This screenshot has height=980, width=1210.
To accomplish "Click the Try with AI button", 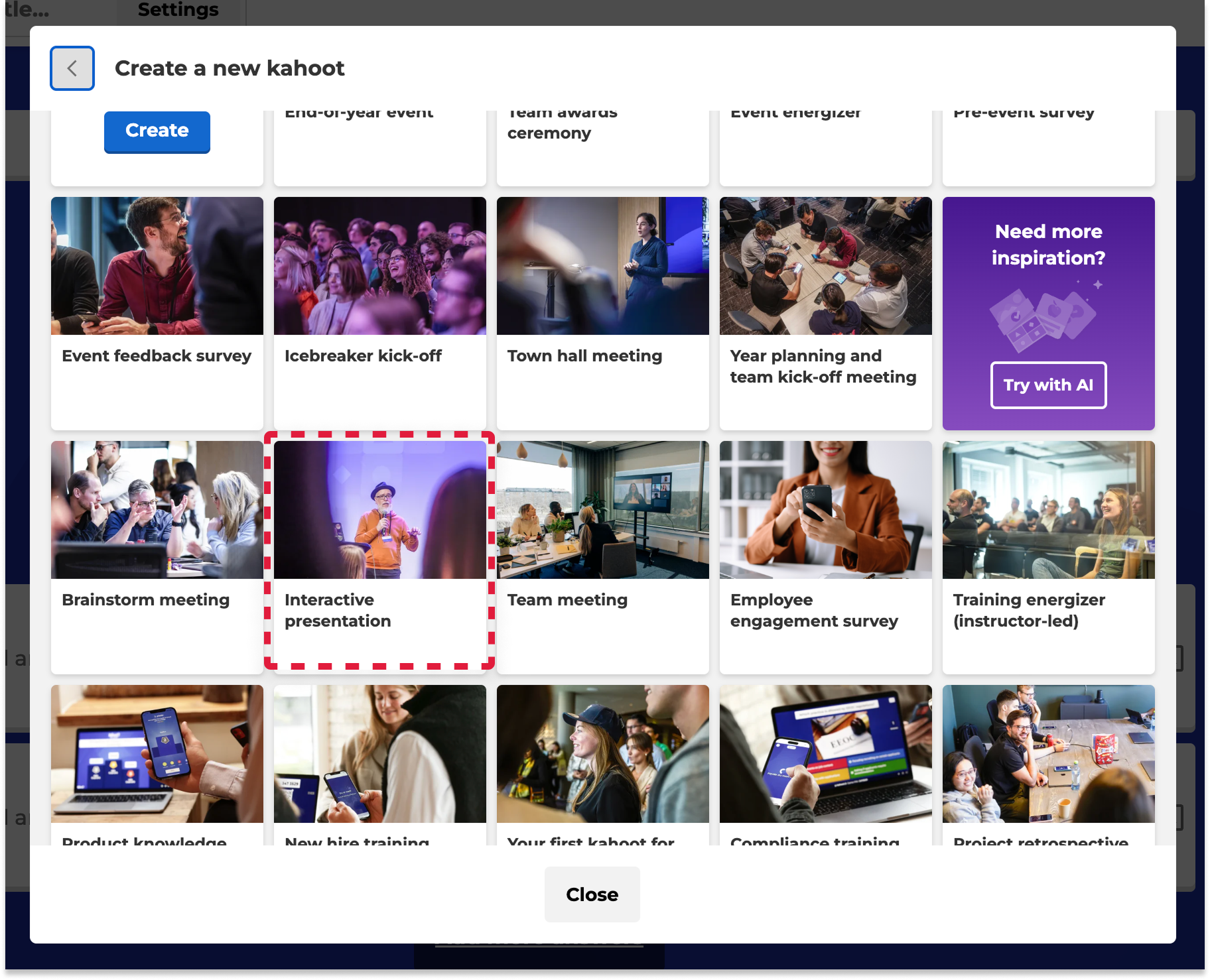I will (x=1048, y=385).
